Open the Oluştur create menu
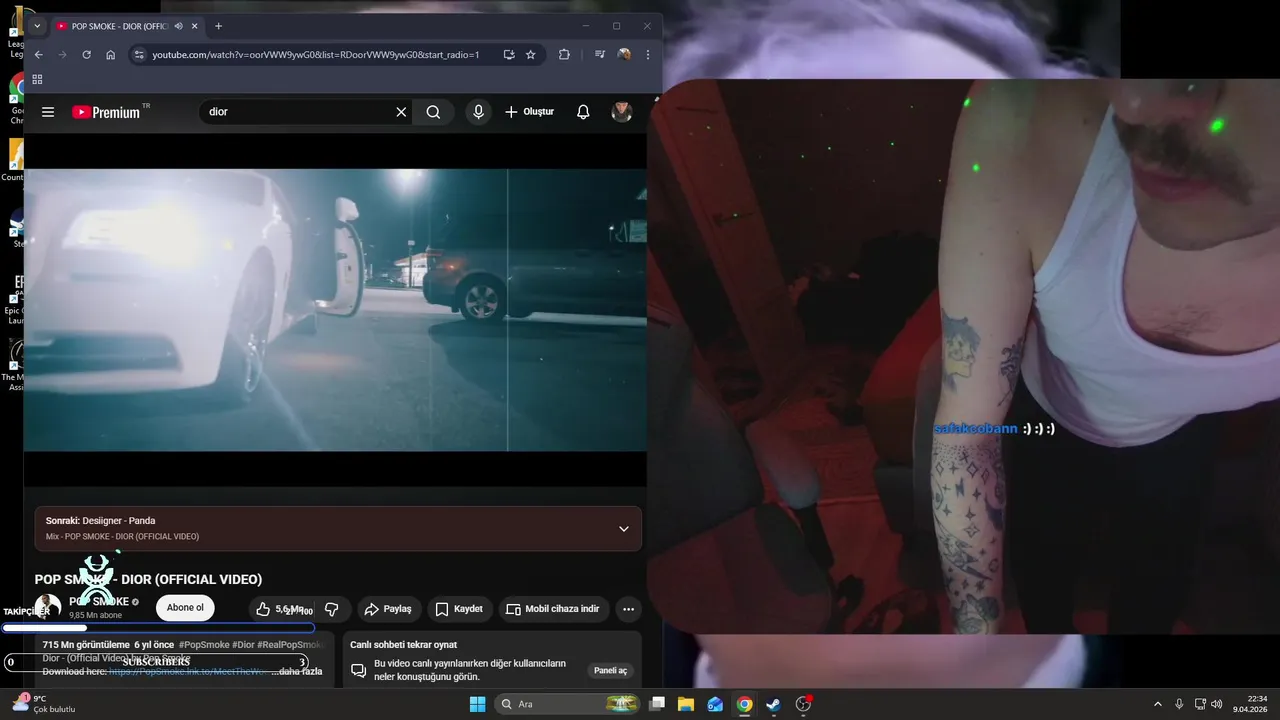This screenshot has height=720, width=1280. 529,112
